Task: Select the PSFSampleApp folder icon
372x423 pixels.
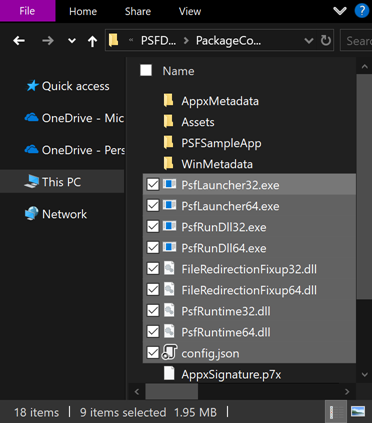Action: (168, 142)
